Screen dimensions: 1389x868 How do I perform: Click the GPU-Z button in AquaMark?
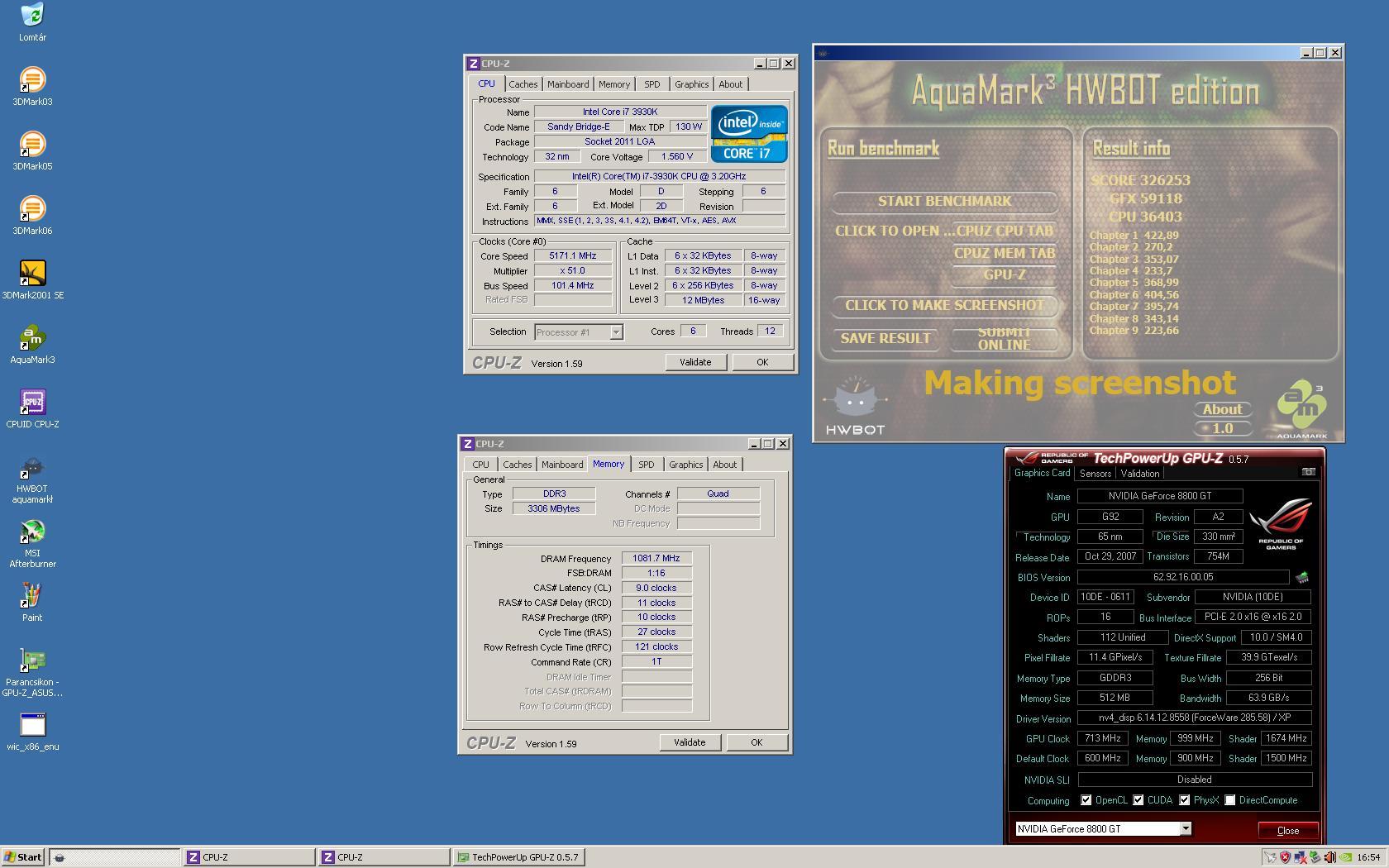(1005, 275)
